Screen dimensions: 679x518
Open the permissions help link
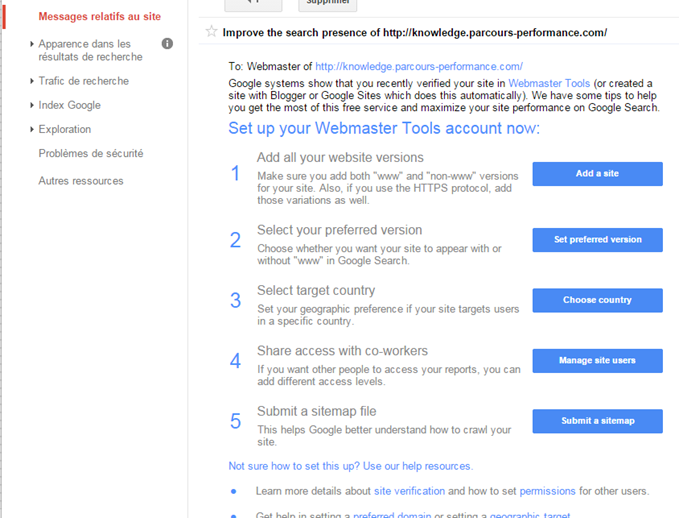(547, 491)
